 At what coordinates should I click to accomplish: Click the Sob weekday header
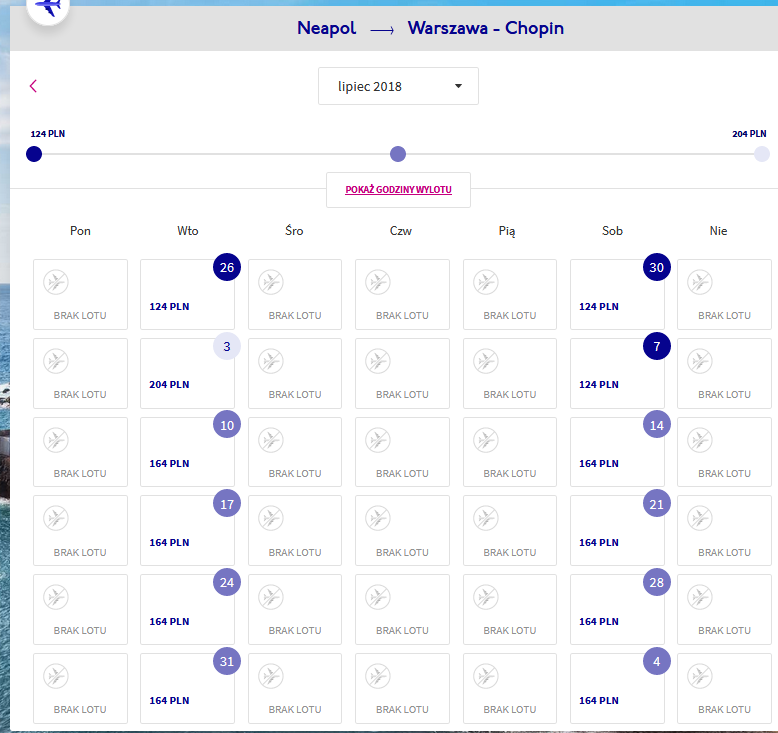pyautogui.click(x=612, y=231)
